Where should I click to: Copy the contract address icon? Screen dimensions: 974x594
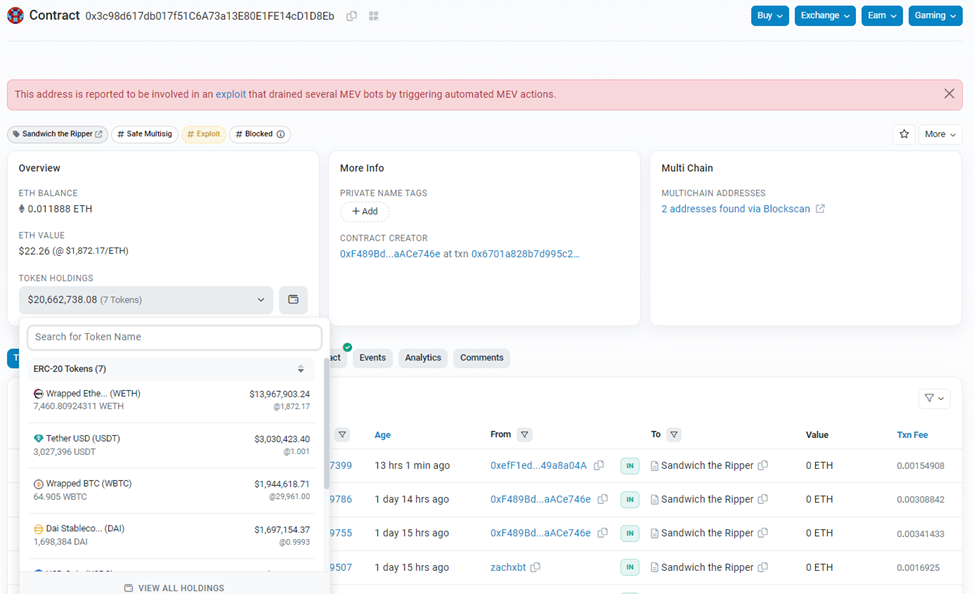pos(352,16)
